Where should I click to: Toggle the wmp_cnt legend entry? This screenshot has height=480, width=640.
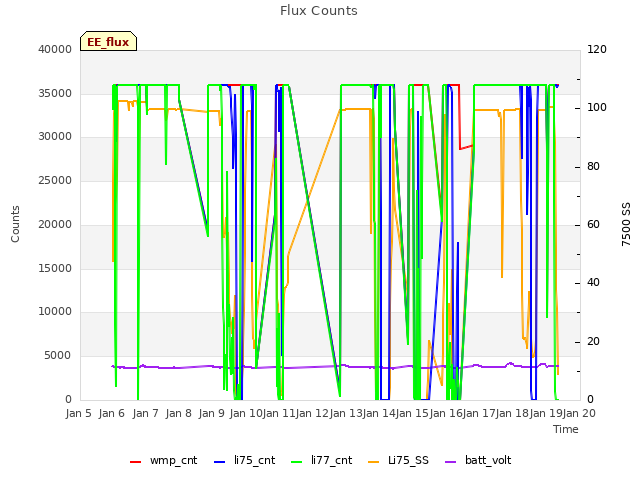(x=163, y=460)
